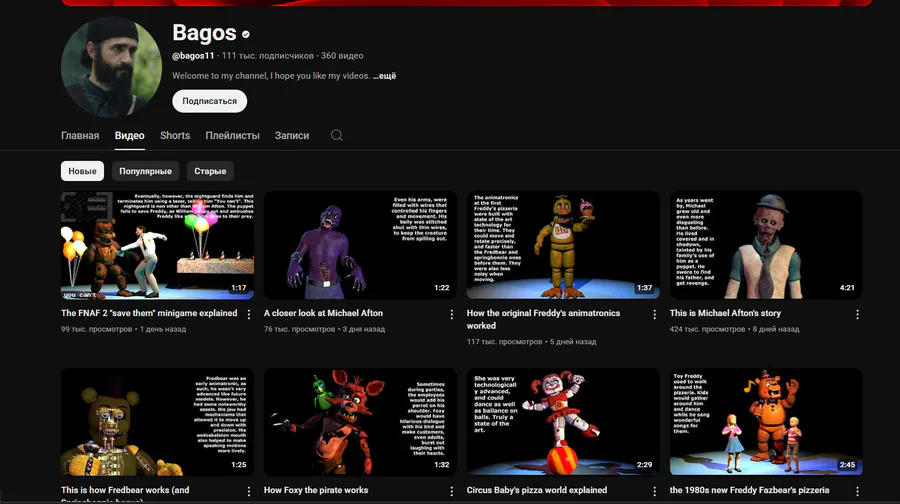Go to the Записи tab
The width and height of the screenshot is (900, 504).
click(292, 135)
